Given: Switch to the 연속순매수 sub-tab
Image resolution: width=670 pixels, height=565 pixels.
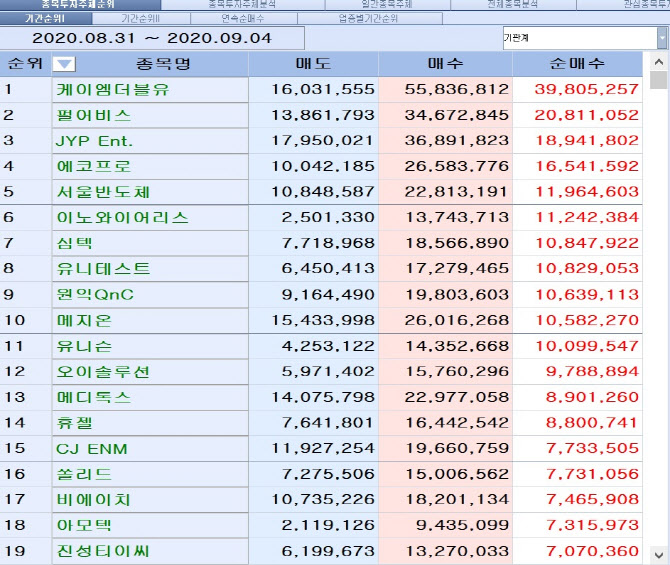Looking at the screenshot, I should tap(244, 18).
